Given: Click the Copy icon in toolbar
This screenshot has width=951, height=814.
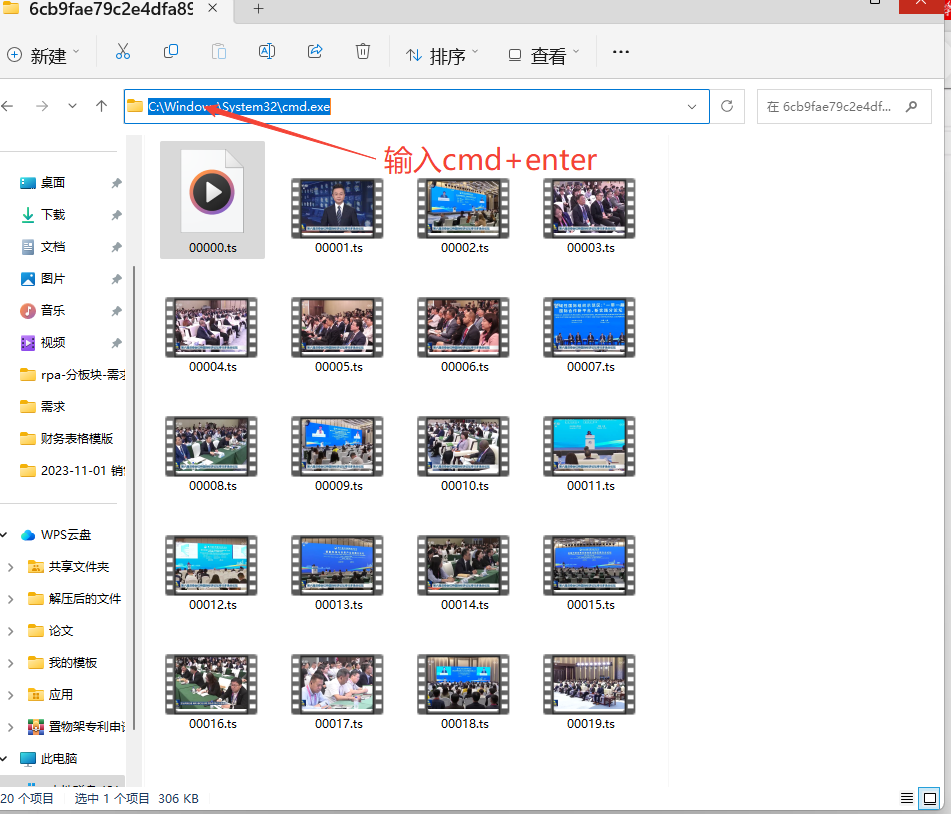Looking at the screenshot, I should [x=171, y=52].
